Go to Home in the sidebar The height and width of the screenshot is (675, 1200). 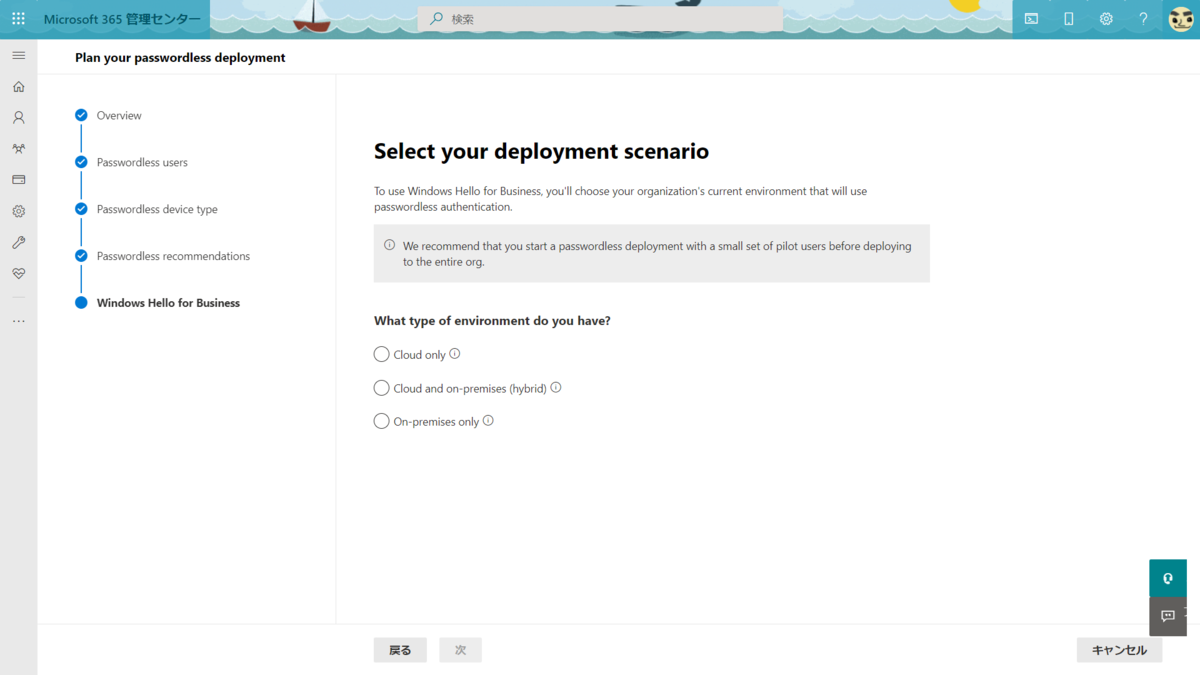(x=18, y=87)
